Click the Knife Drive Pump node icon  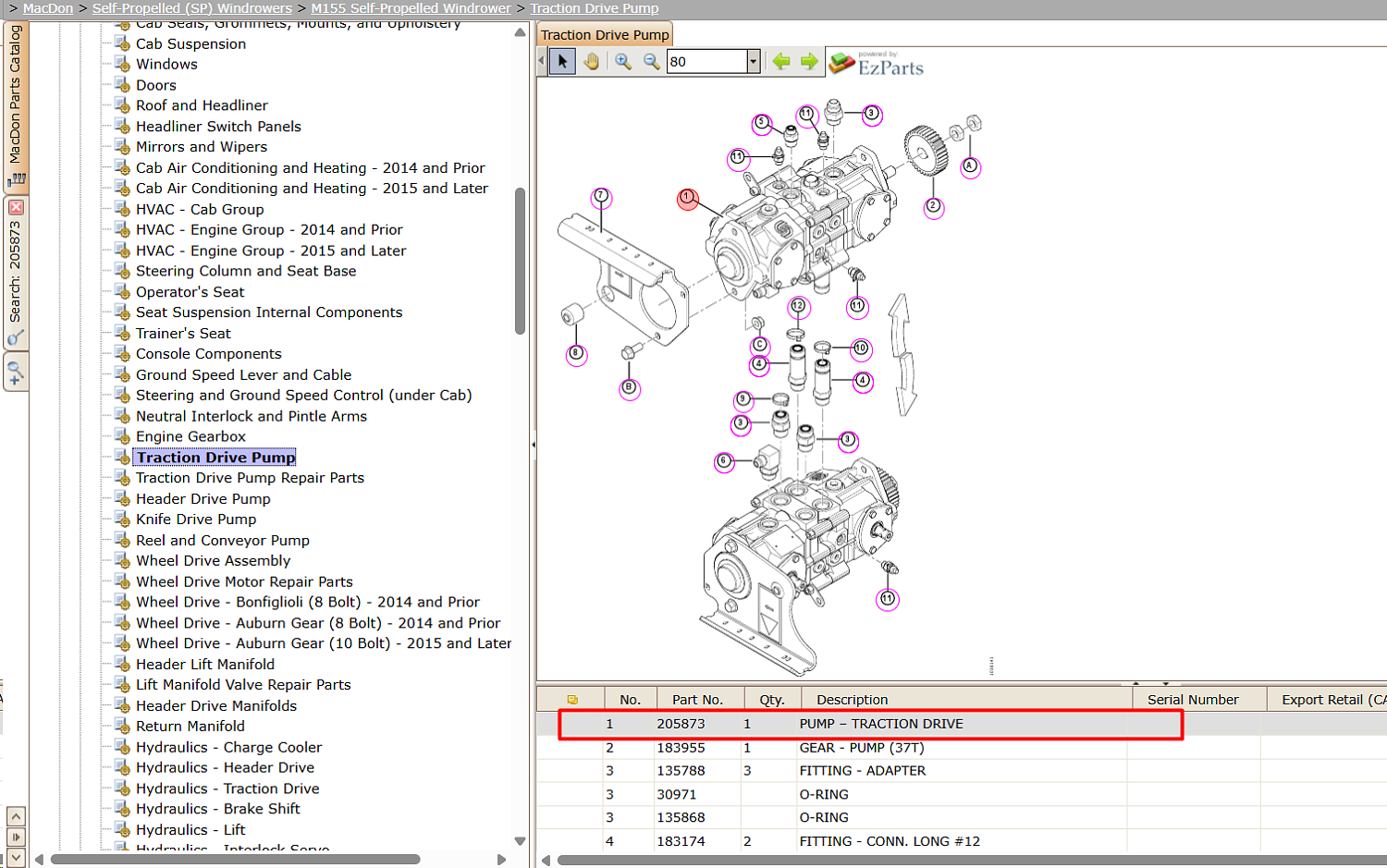tap(122, 520)
